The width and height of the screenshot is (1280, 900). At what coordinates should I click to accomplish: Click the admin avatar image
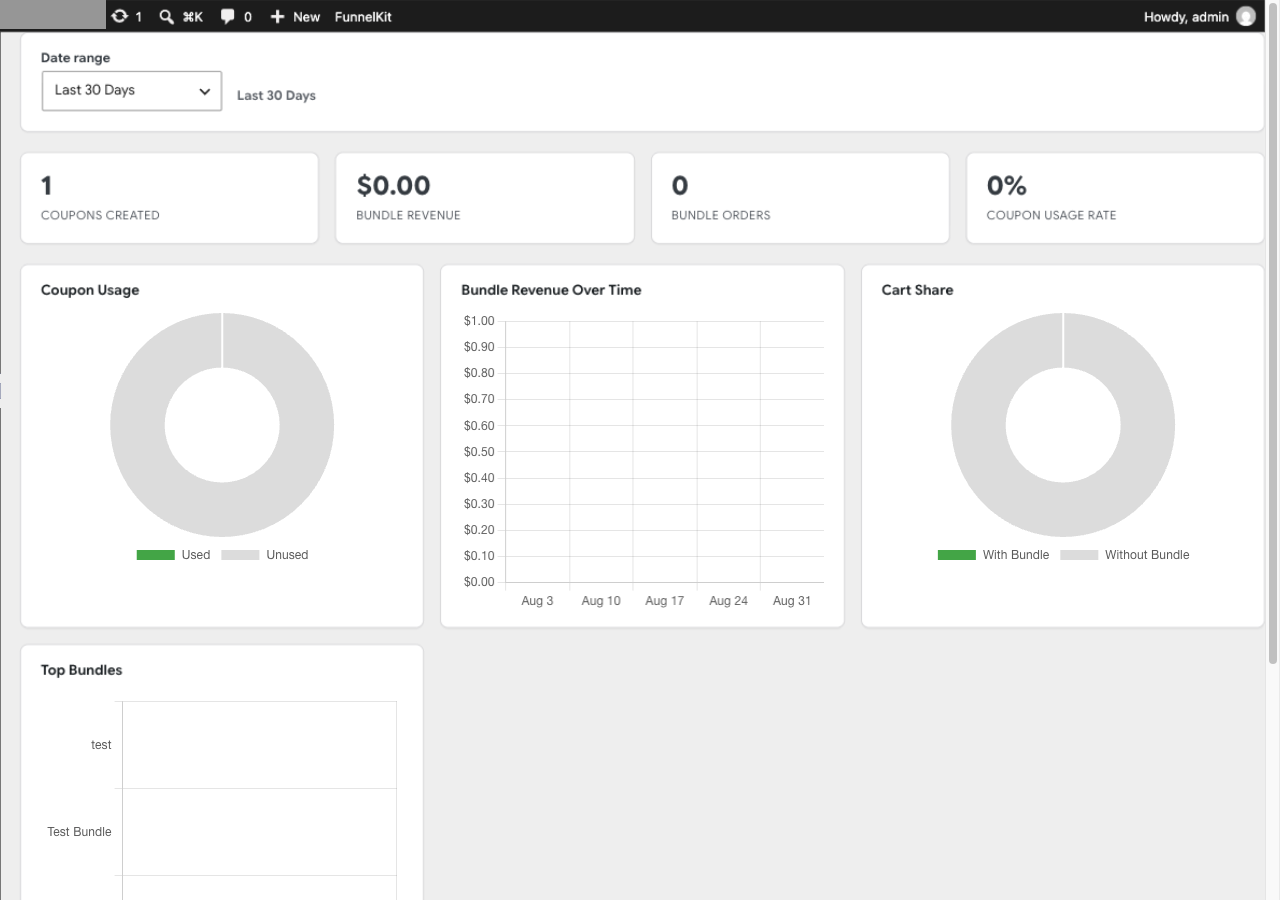pos(1246,16)
